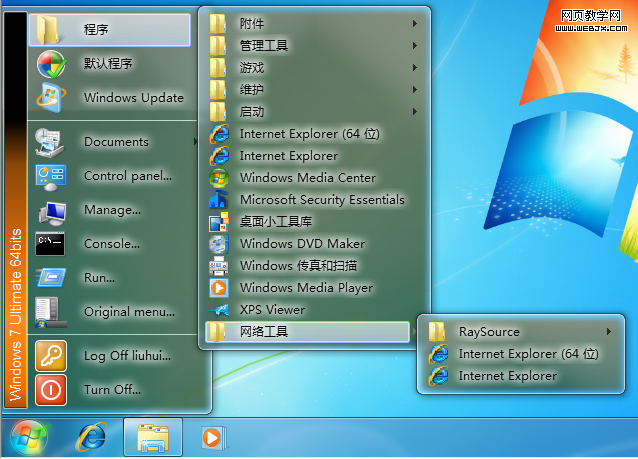Open Microsoft Security Essentials icon
This screenshot has height=459, width=638.
219,200
